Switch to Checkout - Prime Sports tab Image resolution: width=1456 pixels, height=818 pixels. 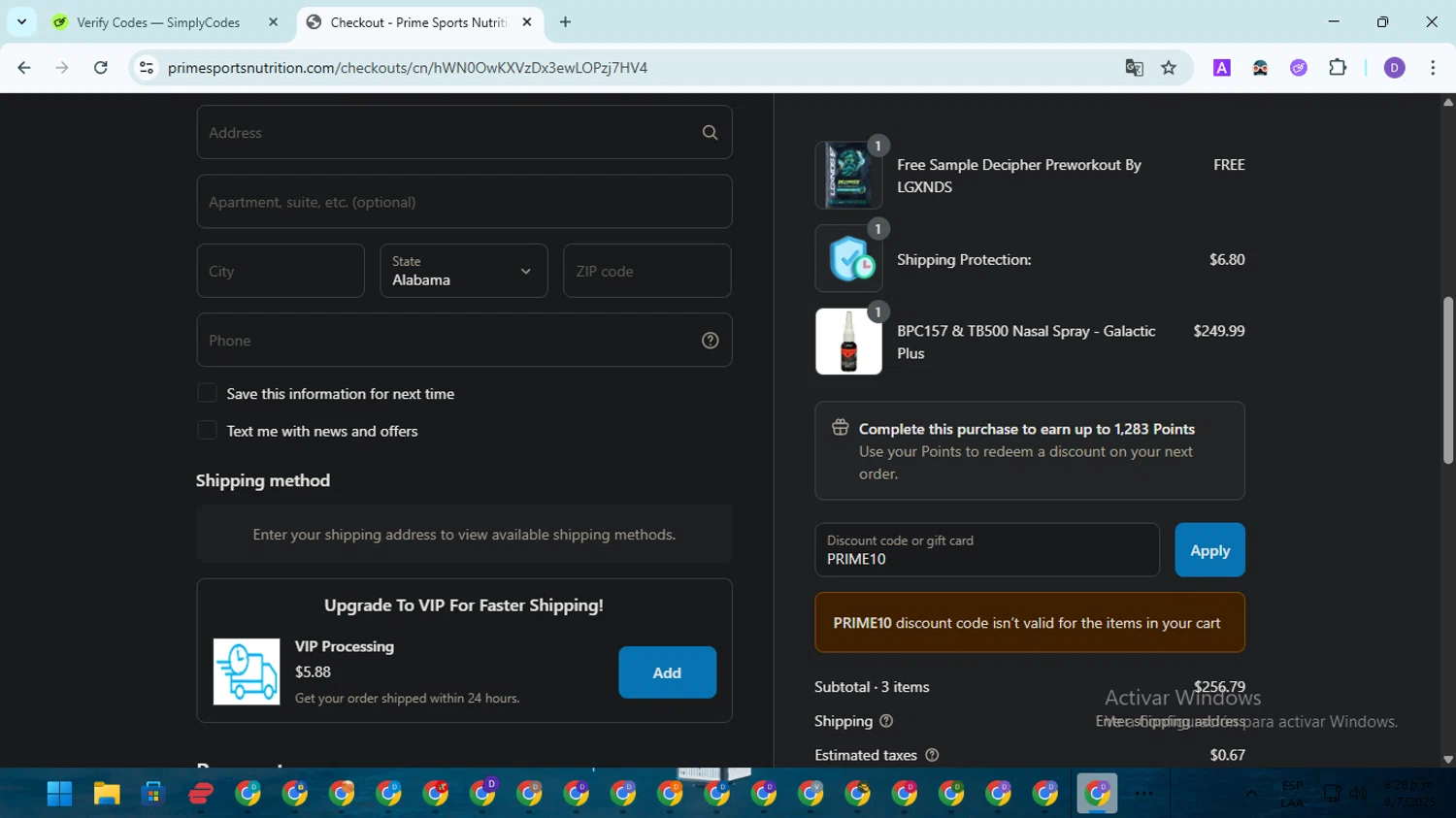pyautogui.click(x=419, y=22)
